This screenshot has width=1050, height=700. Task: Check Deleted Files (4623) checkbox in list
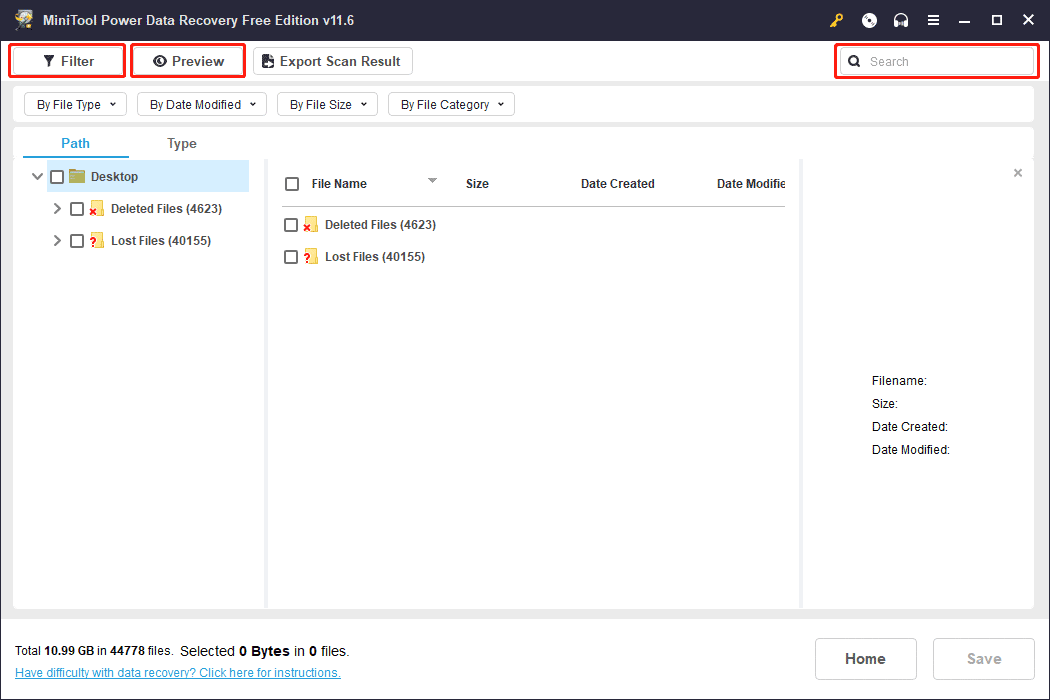coord(291,225)
